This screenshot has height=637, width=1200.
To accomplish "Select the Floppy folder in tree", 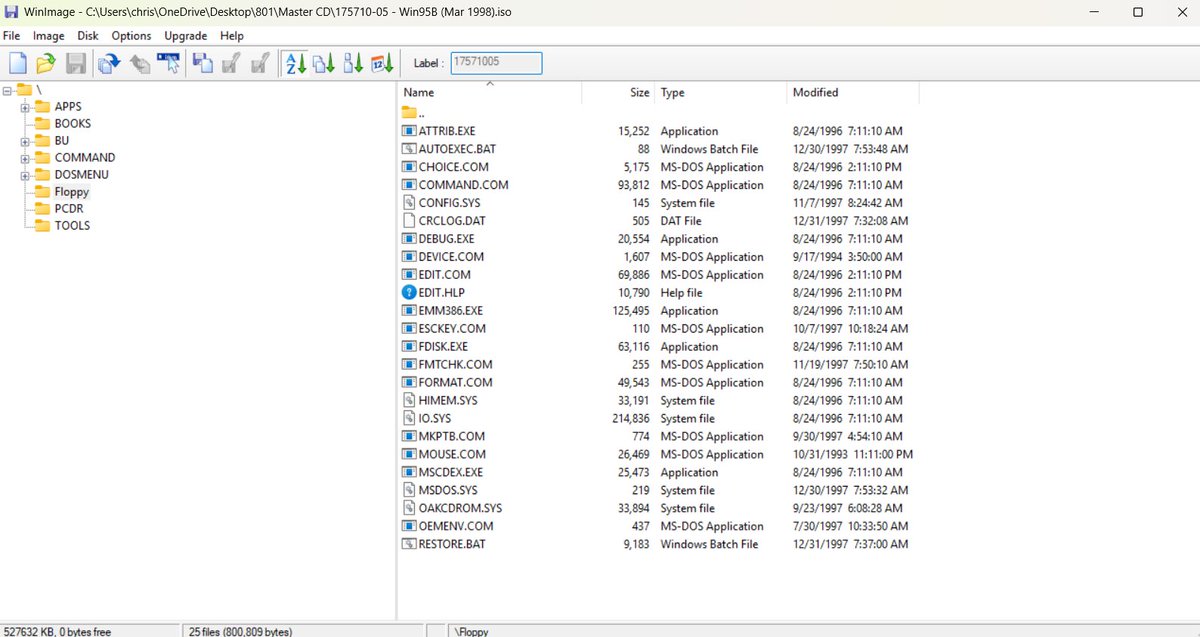I will tap(72, 191).
